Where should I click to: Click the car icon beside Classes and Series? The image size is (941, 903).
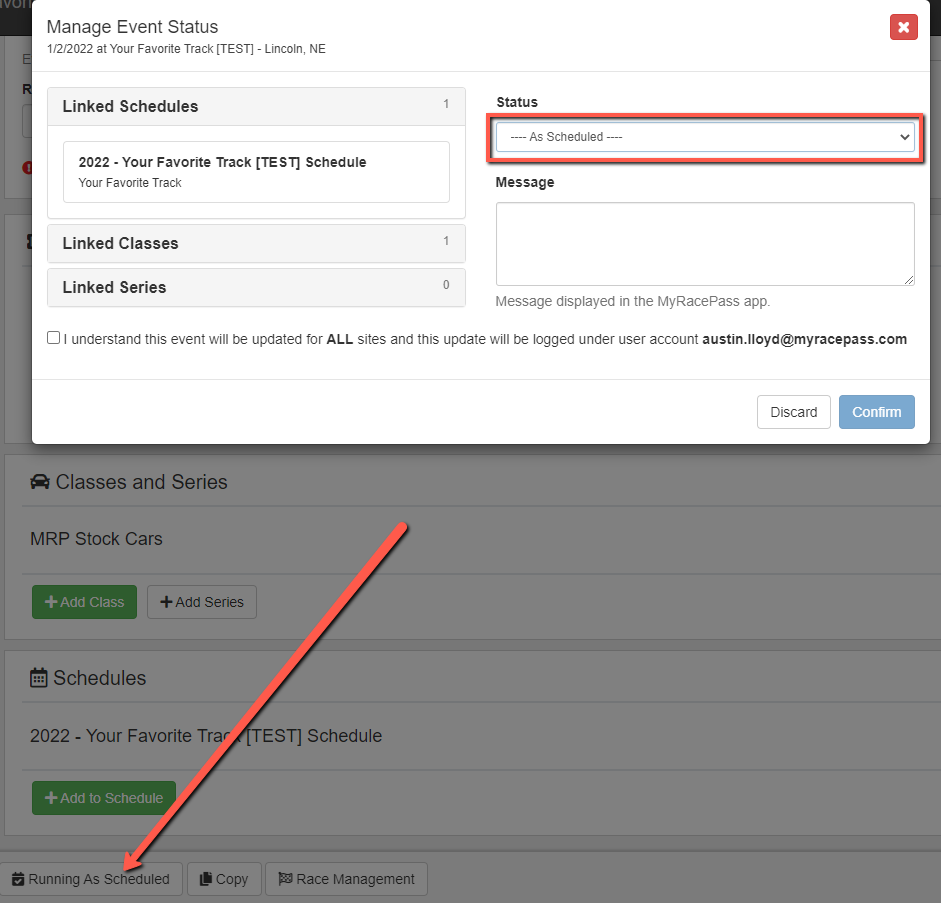40,482
